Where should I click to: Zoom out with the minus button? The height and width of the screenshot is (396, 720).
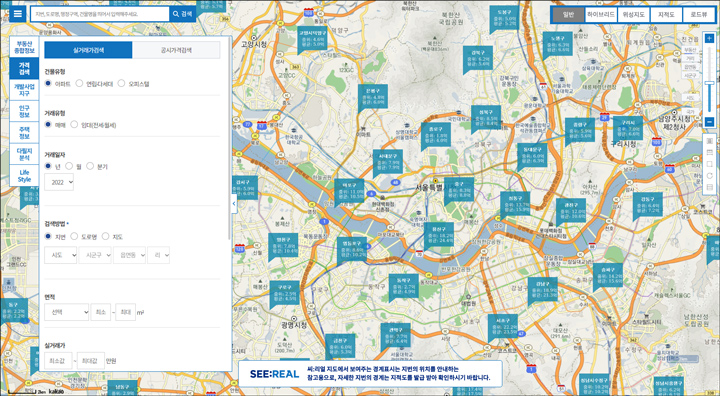coord(709,122)
